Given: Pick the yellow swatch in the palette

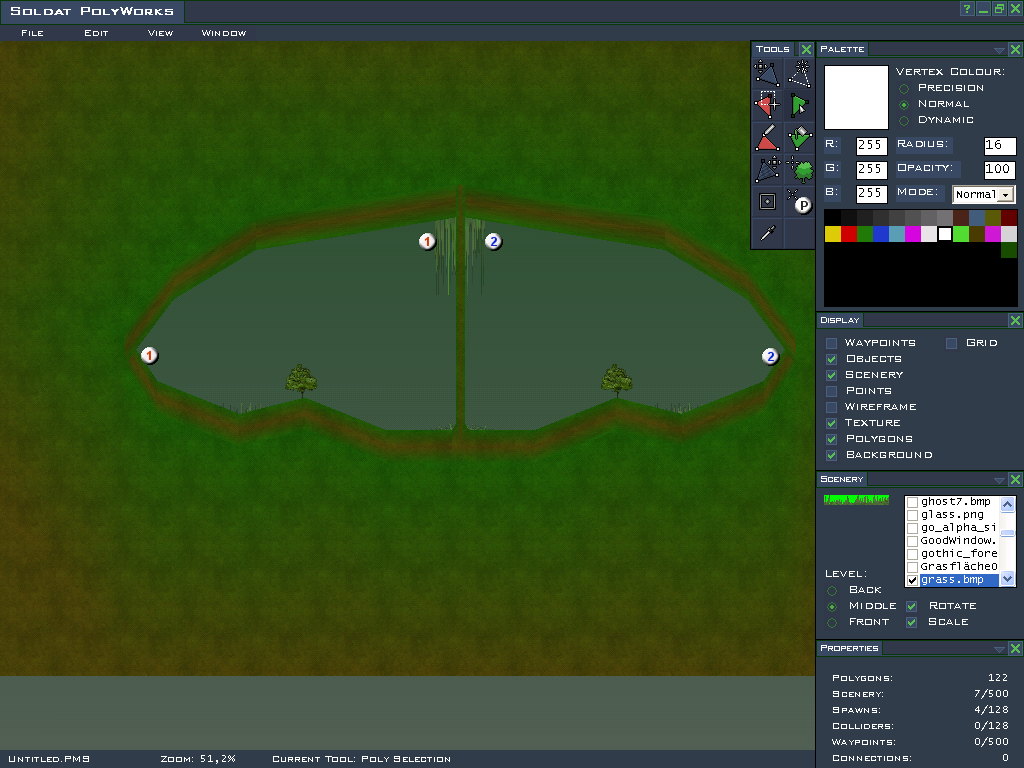Looking at the screenshot, I should point(832,233).
